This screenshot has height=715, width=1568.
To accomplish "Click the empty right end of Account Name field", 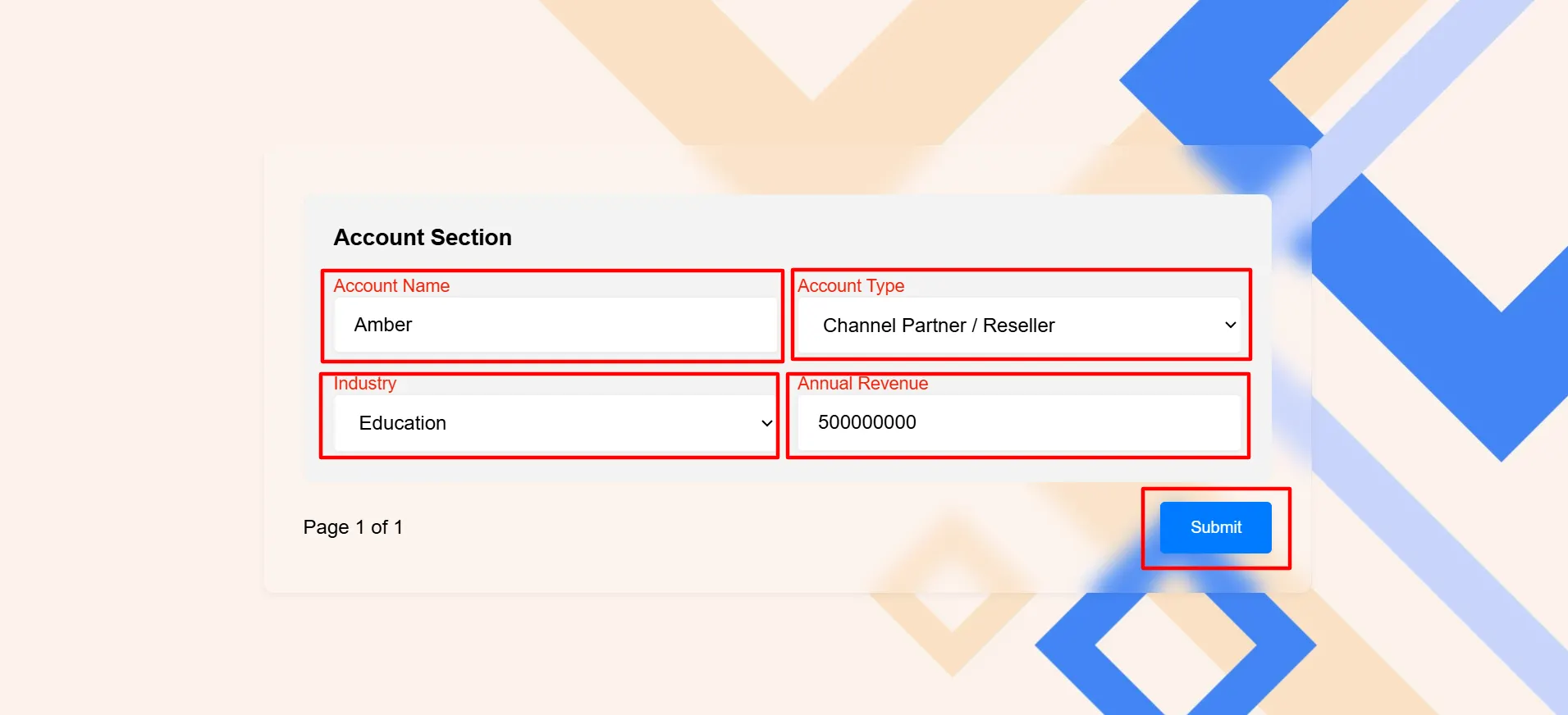I will coord(722,325).
